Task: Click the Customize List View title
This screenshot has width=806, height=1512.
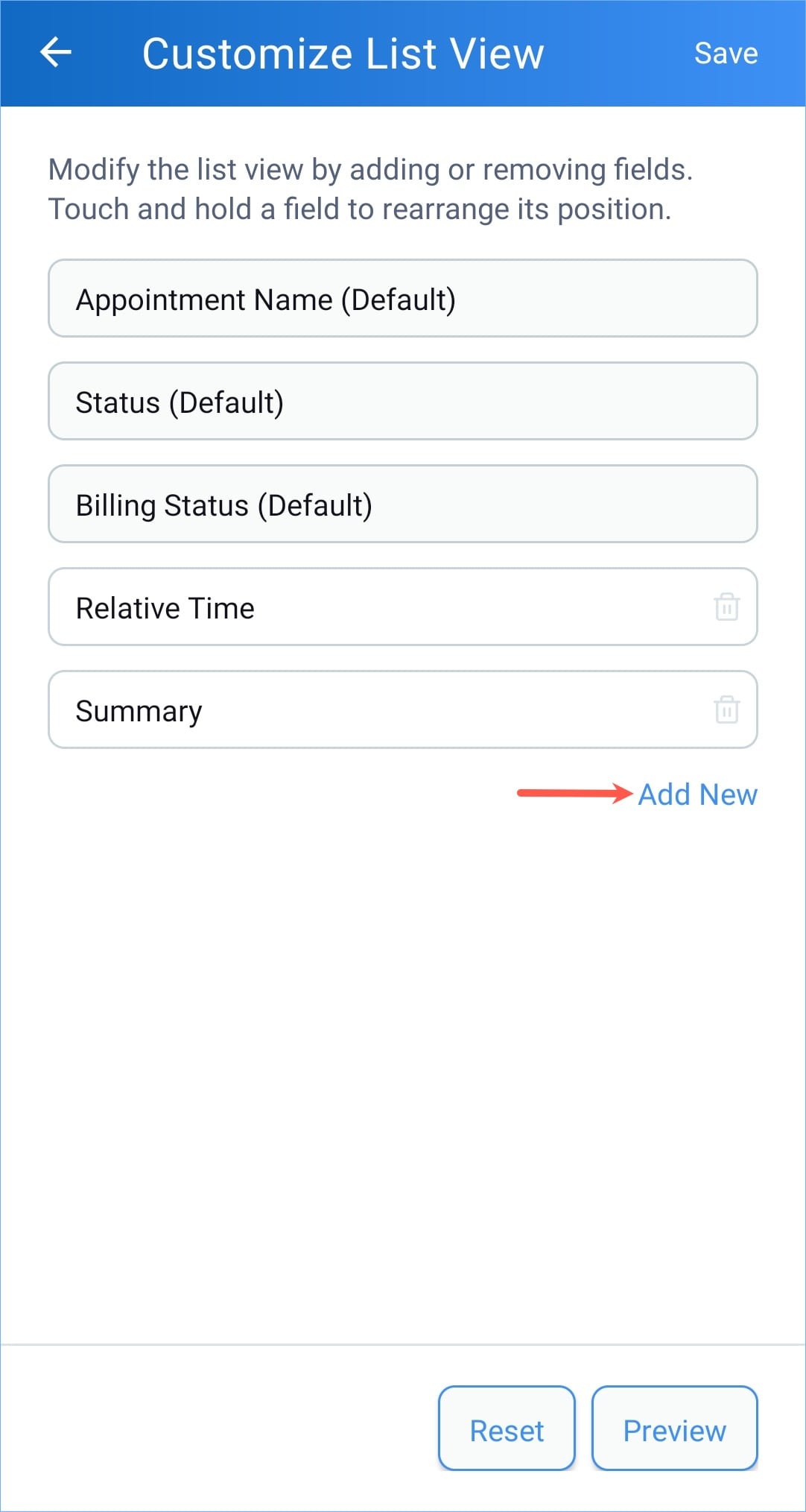Action: tap(343, 54)
